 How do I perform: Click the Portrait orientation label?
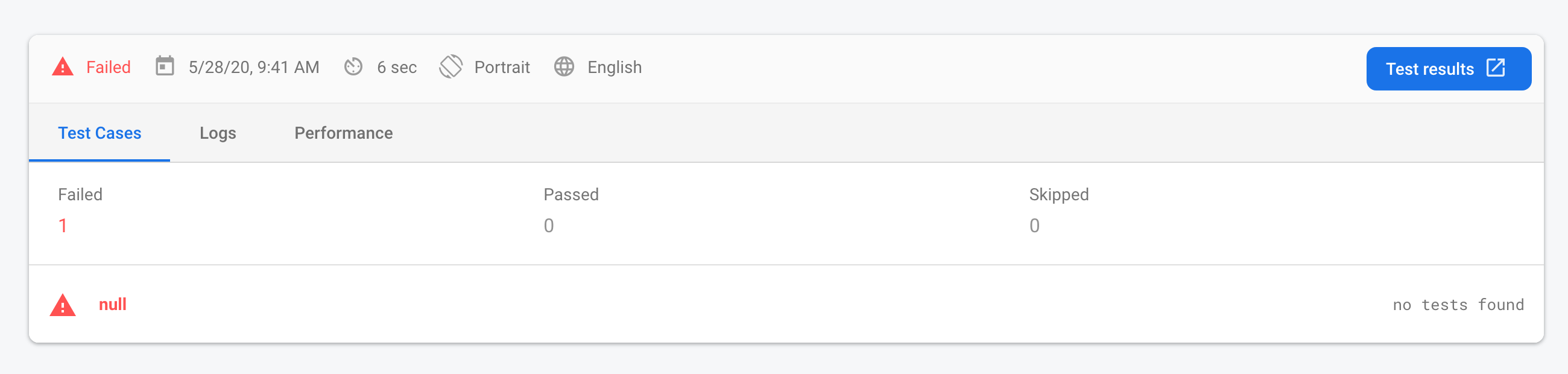502,67
